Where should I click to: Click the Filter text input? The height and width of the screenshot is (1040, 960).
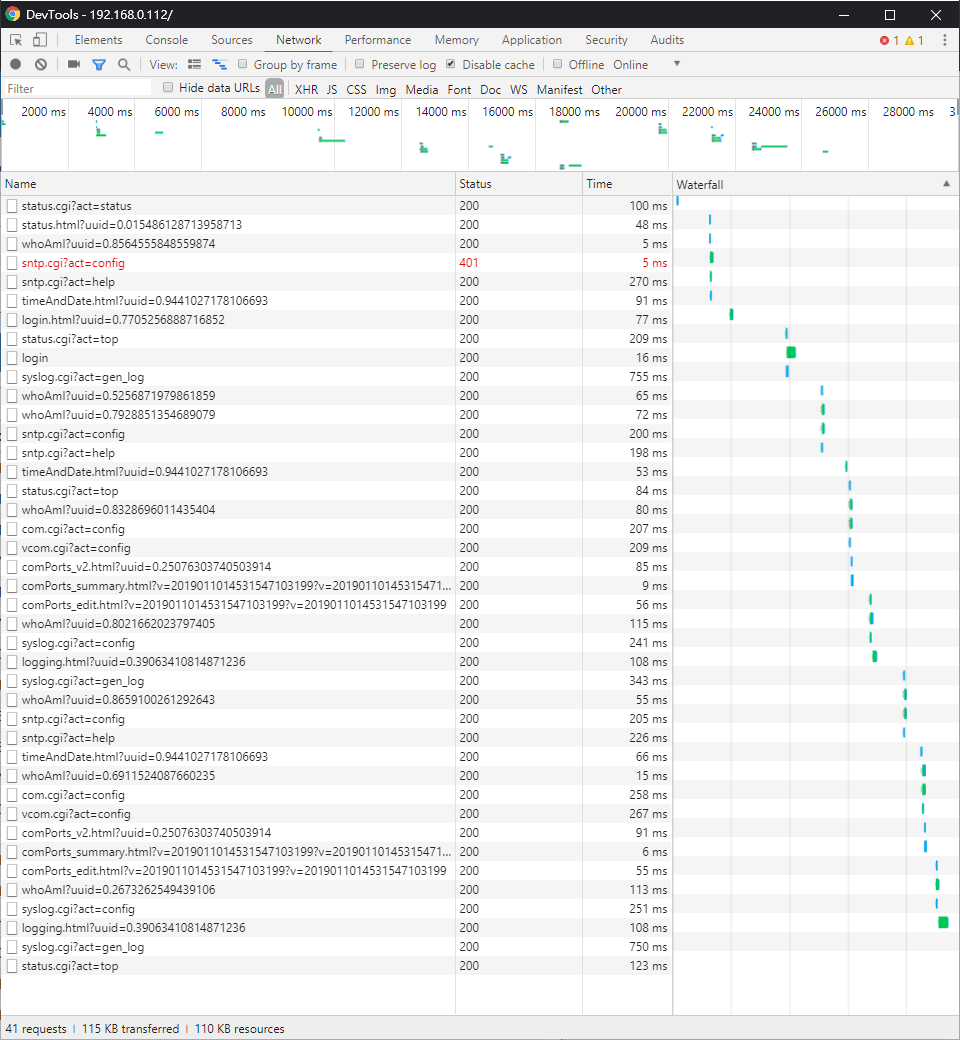[77, 88]
